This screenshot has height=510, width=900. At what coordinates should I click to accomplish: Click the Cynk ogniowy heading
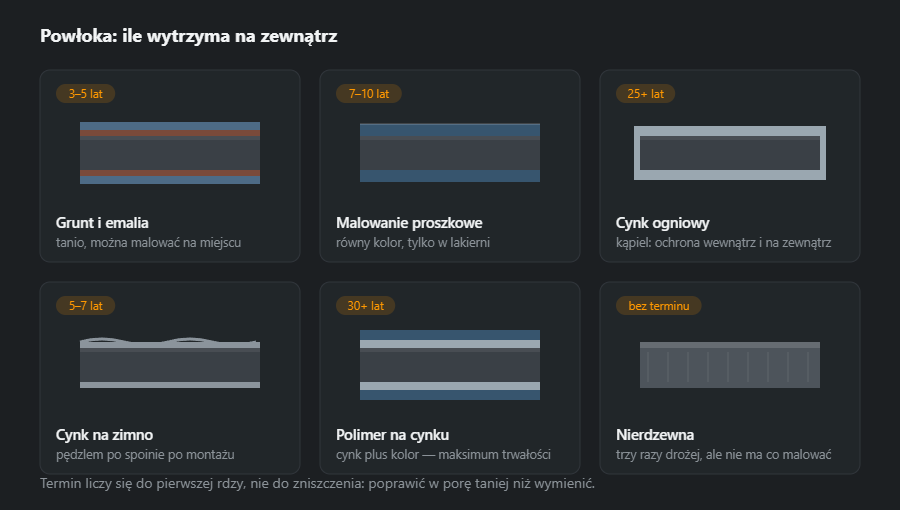(662, 223)
